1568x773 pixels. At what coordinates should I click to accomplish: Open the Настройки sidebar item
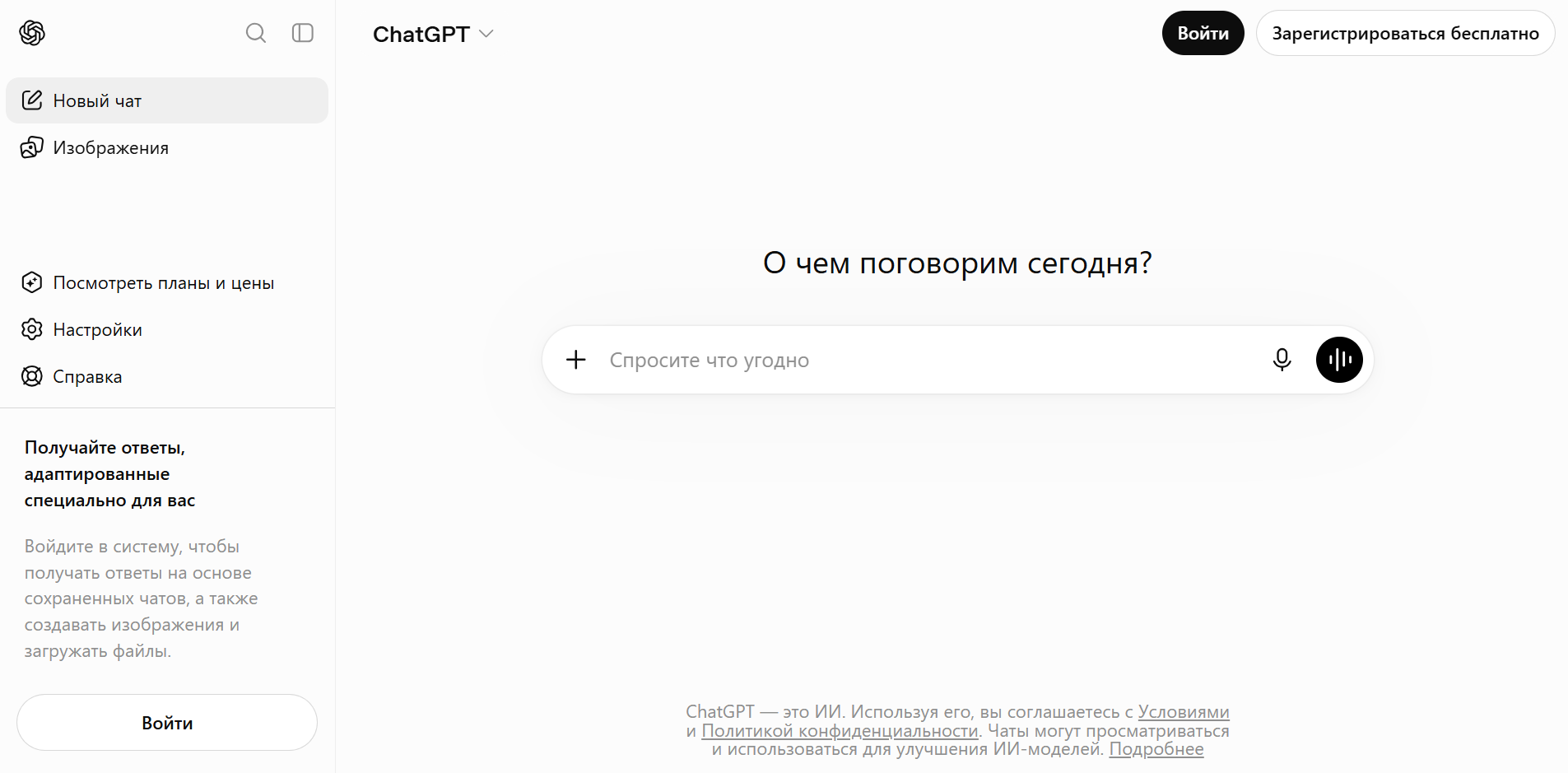(x=167, y=329)
